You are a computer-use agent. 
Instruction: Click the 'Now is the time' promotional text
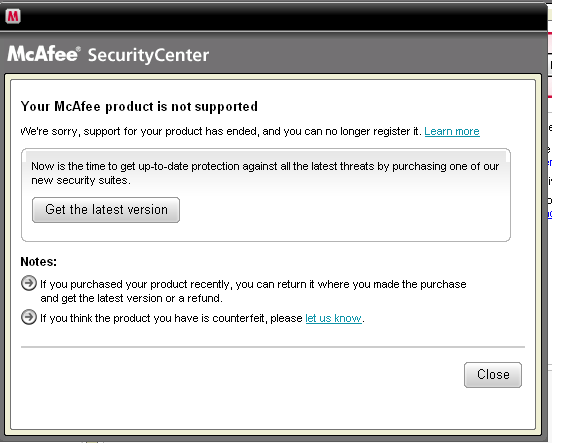(x=265, y=173)
